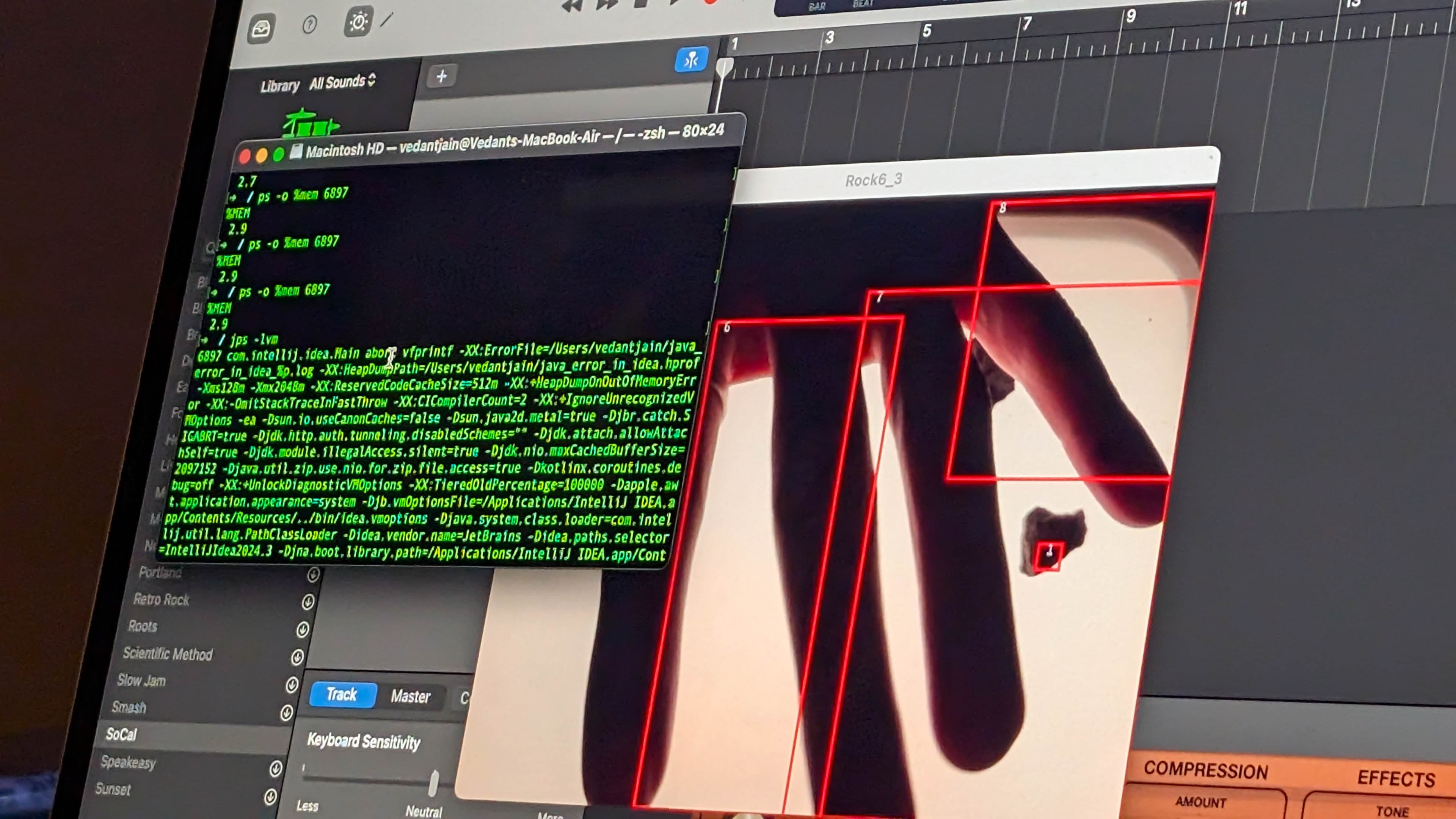Click the AMOUNT knob label

1200,802
